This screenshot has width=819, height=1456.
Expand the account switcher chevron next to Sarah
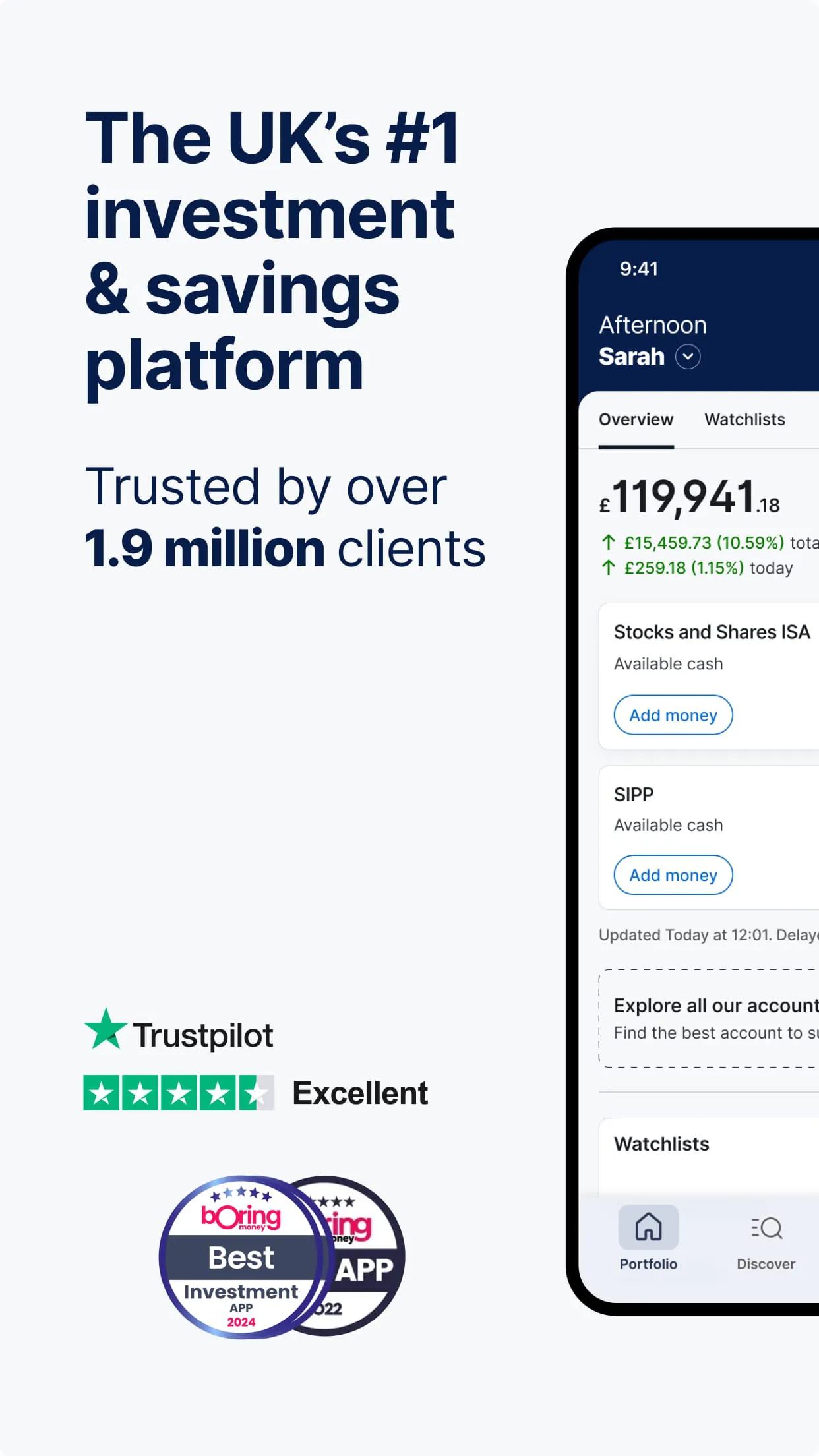click(x=688, y=357)
